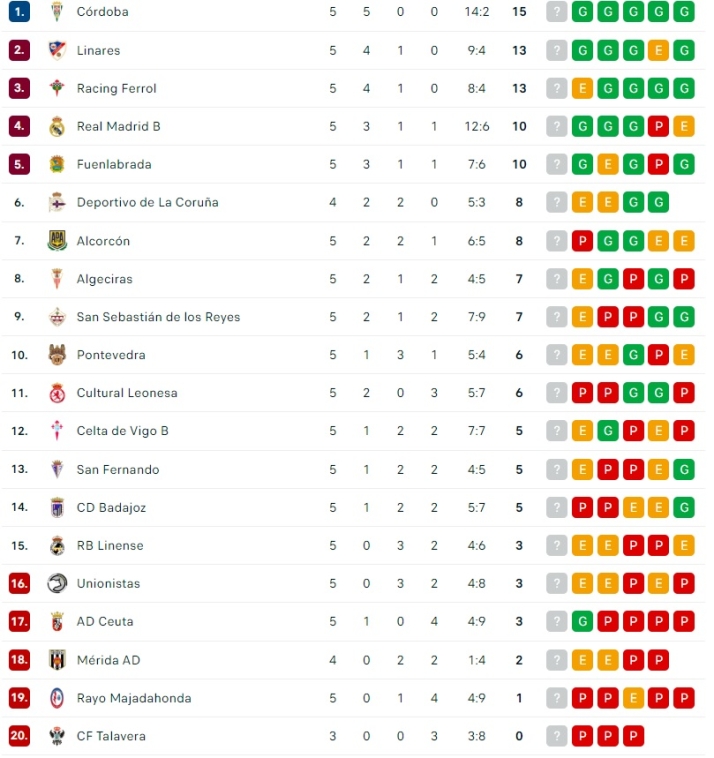Open San Sebastián de los Reyes link
714x758 pixels.
tap(158, 317)
